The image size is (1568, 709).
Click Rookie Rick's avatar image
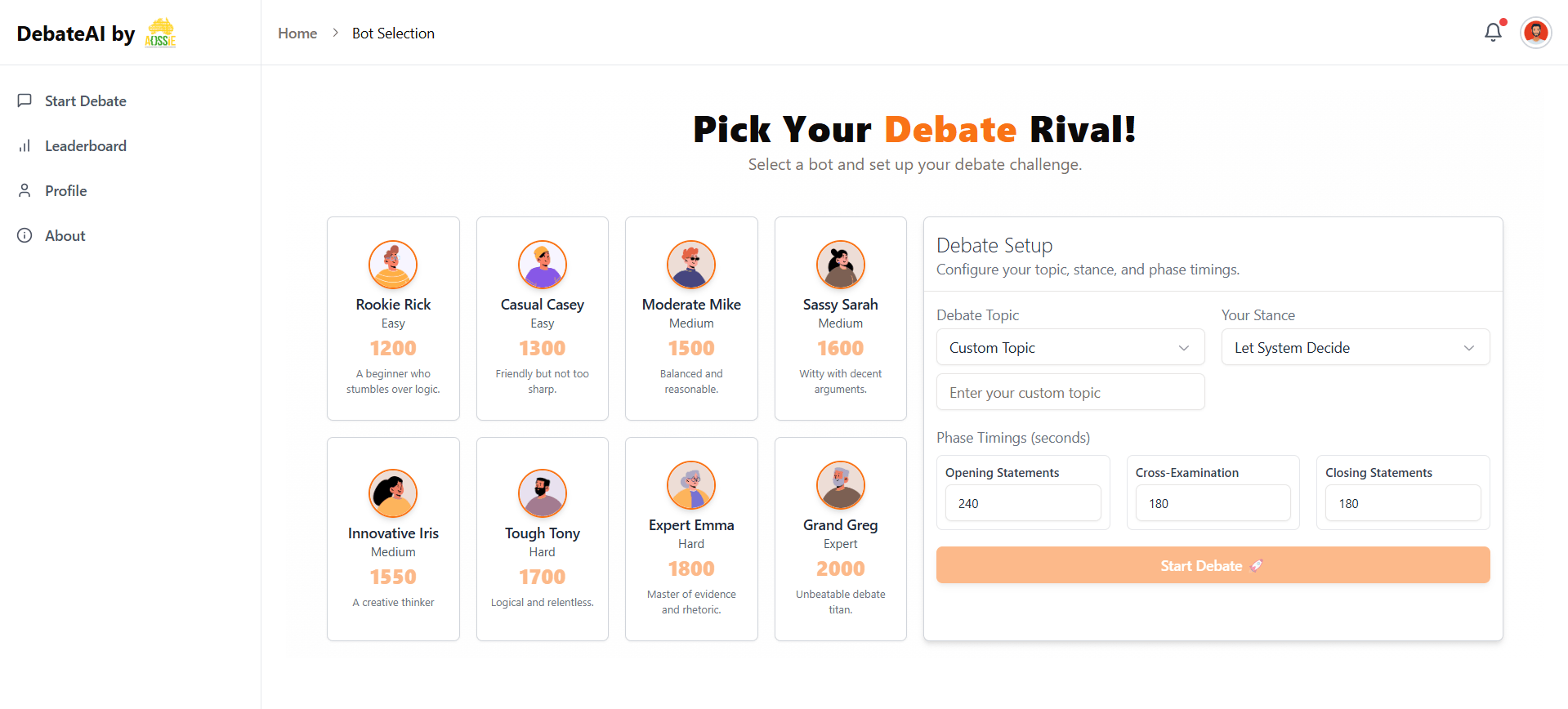[392, 265]
